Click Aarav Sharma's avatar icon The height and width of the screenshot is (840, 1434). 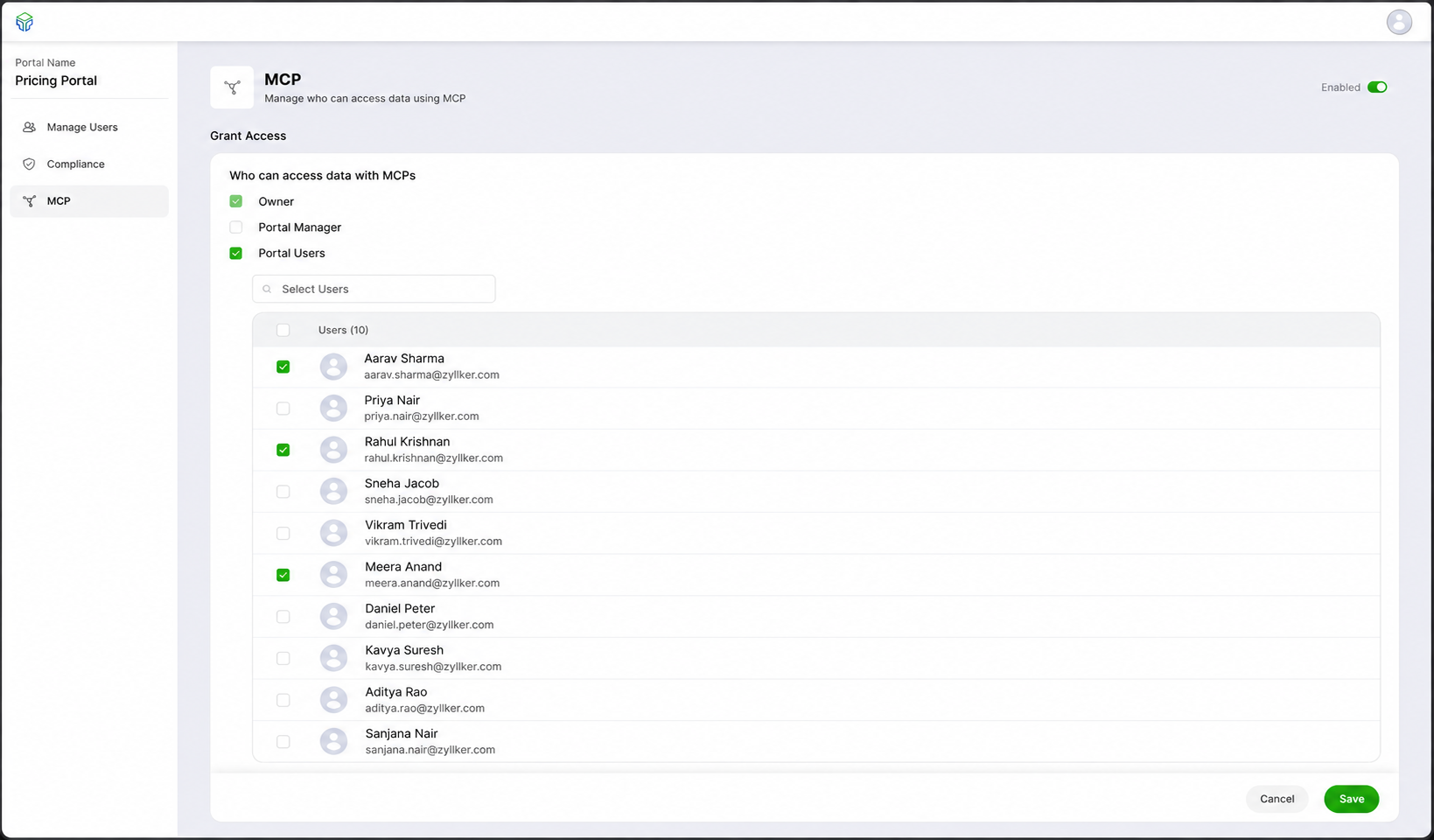(x=333, y=367)
